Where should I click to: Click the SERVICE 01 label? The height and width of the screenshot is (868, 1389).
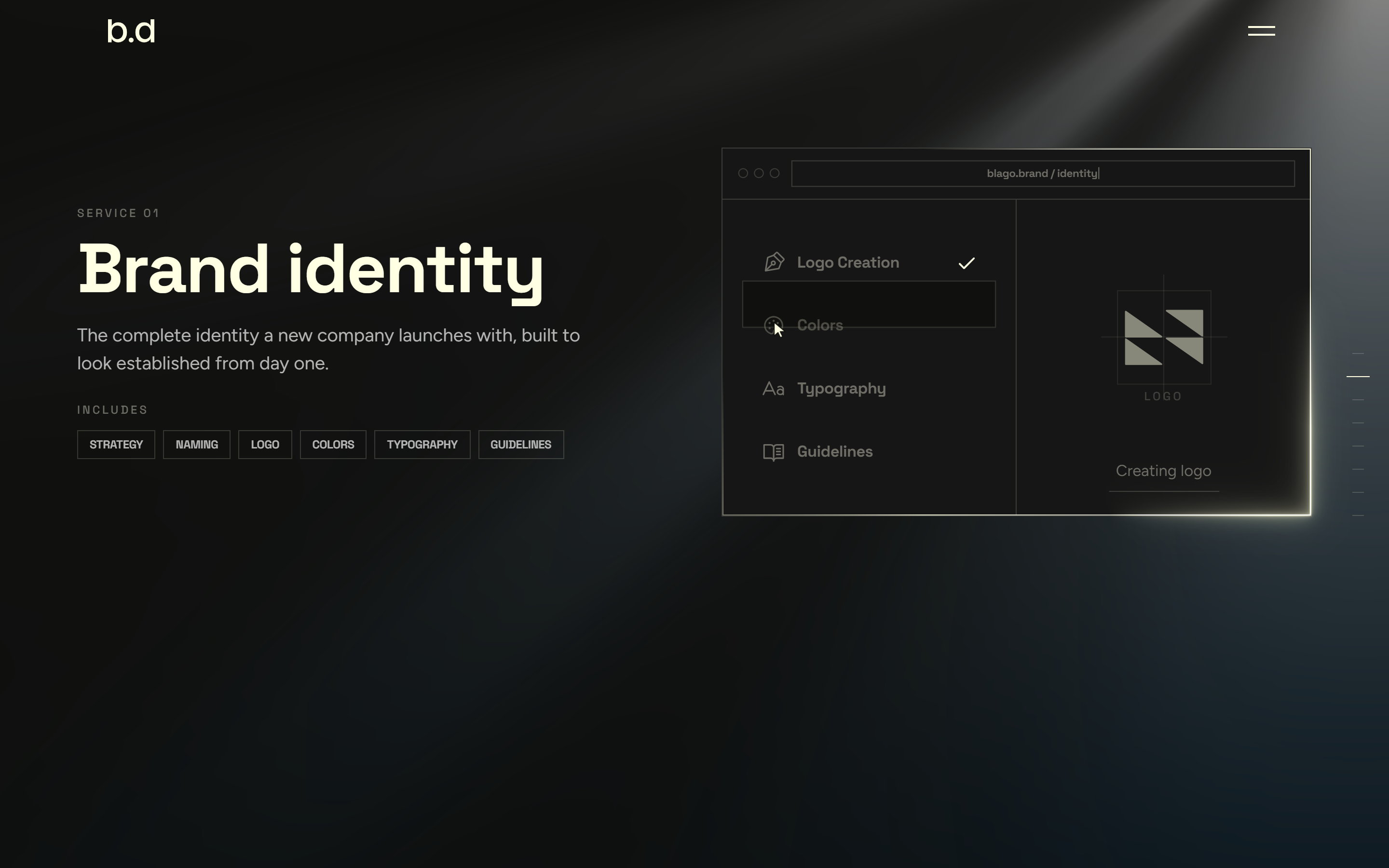(118, 213)
